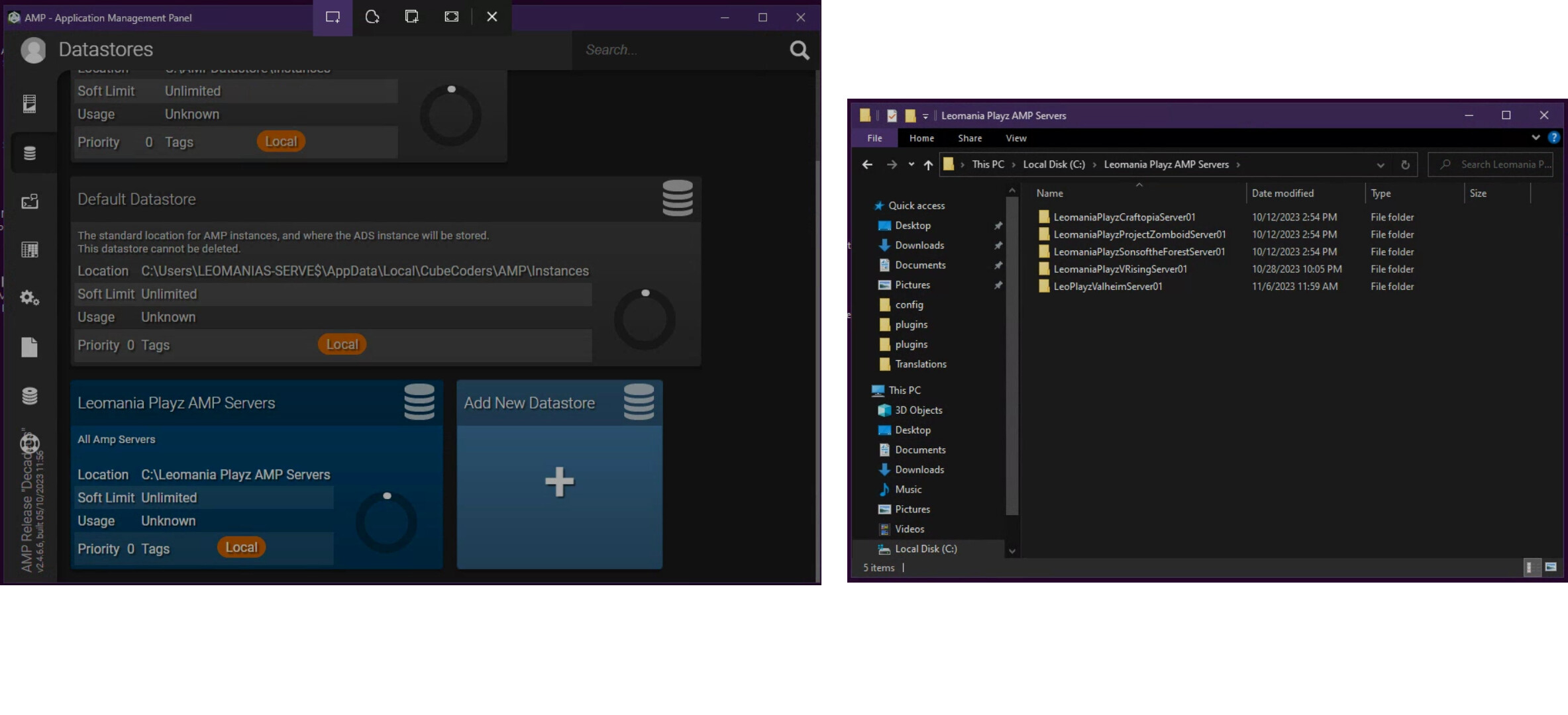
Task: Select the rectangular snip mode icon
Action: [x=333, y=17]
